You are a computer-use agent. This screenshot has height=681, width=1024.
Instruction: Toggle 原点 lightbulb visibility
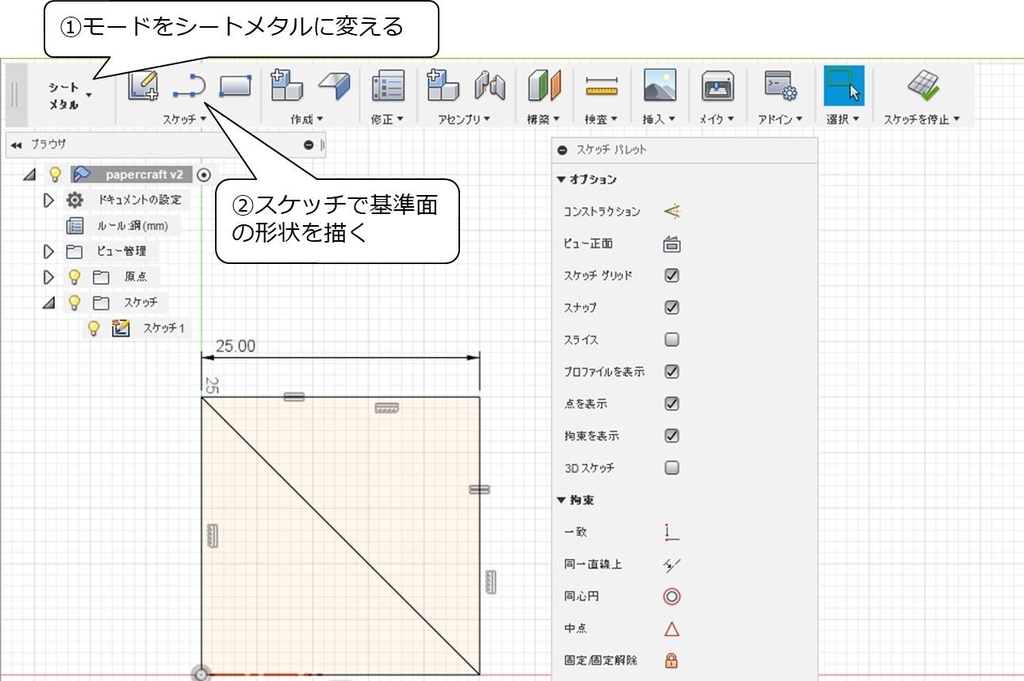coord(74,277)
